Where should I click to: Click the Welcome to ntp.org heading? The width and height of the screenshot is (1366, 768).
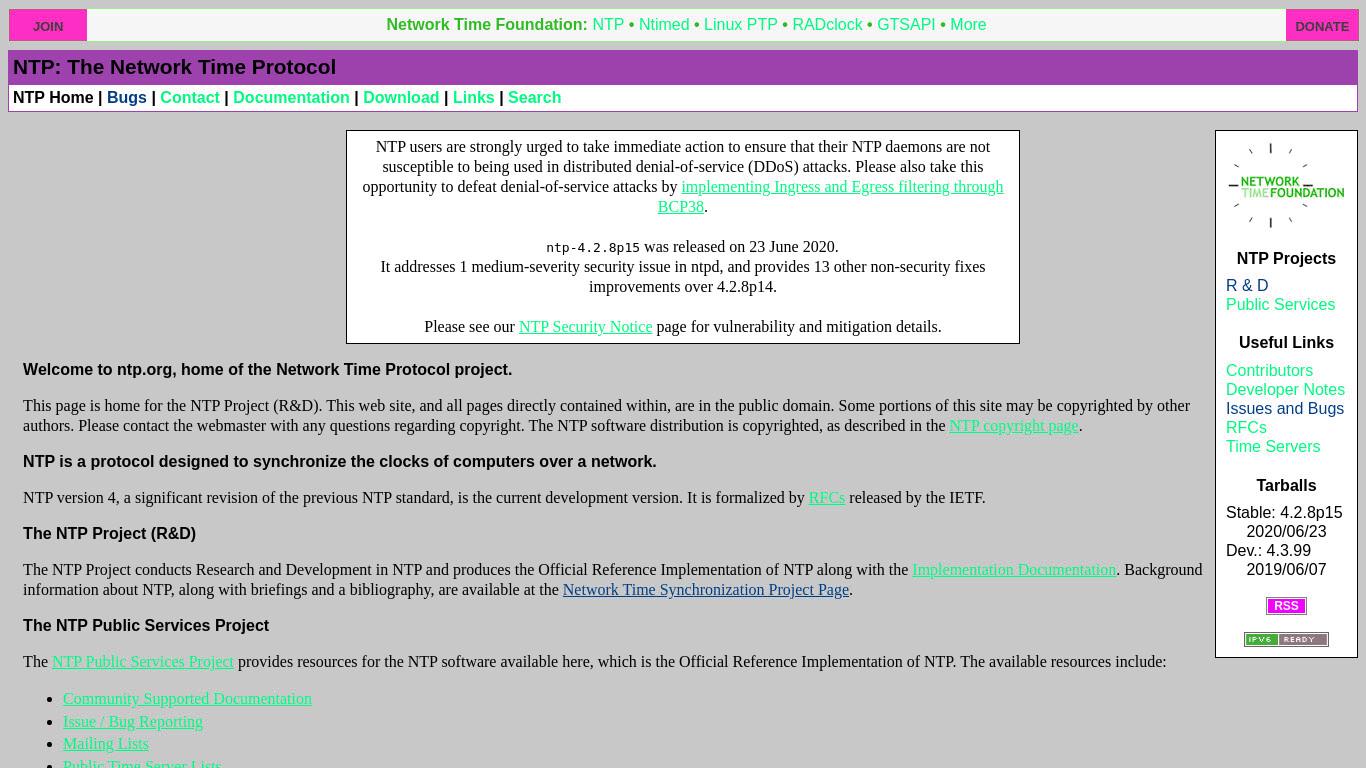click(x=267, y=370)
